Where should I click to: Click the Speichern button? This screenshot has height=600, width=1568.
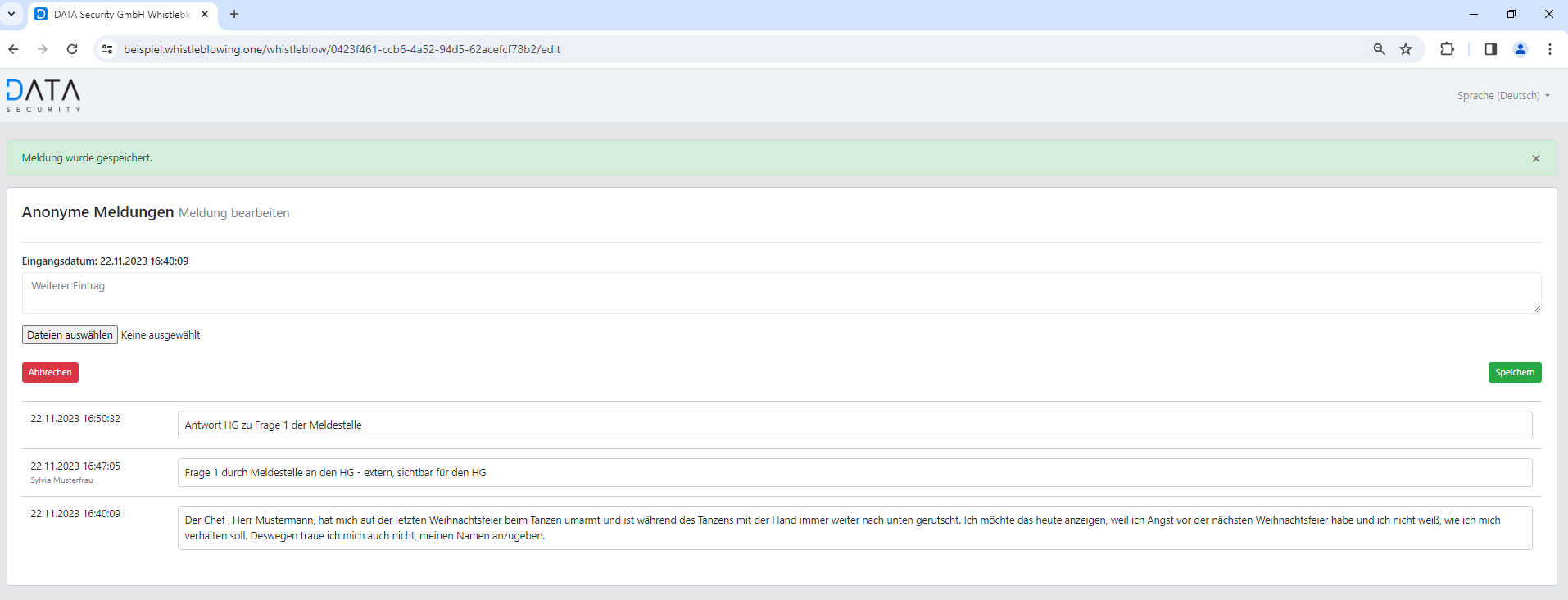1514,372
